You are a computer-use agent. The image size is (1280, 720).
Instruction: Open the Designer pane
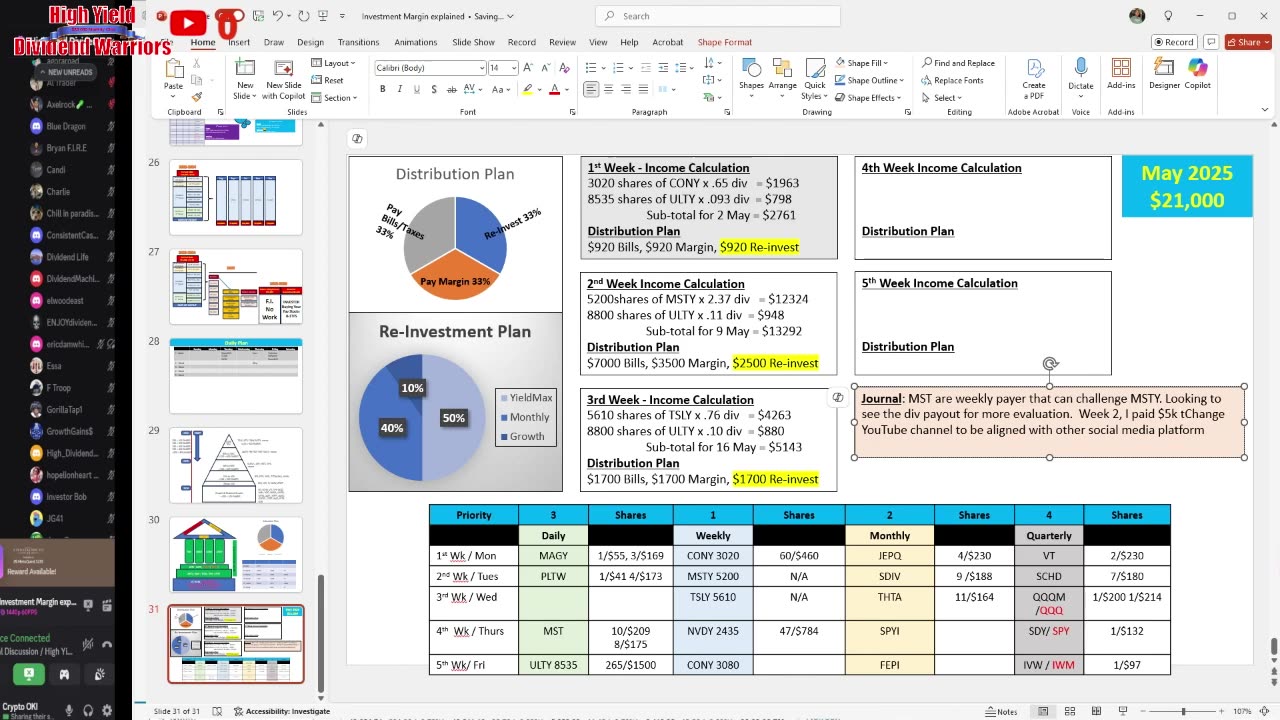pos(1164,73)
